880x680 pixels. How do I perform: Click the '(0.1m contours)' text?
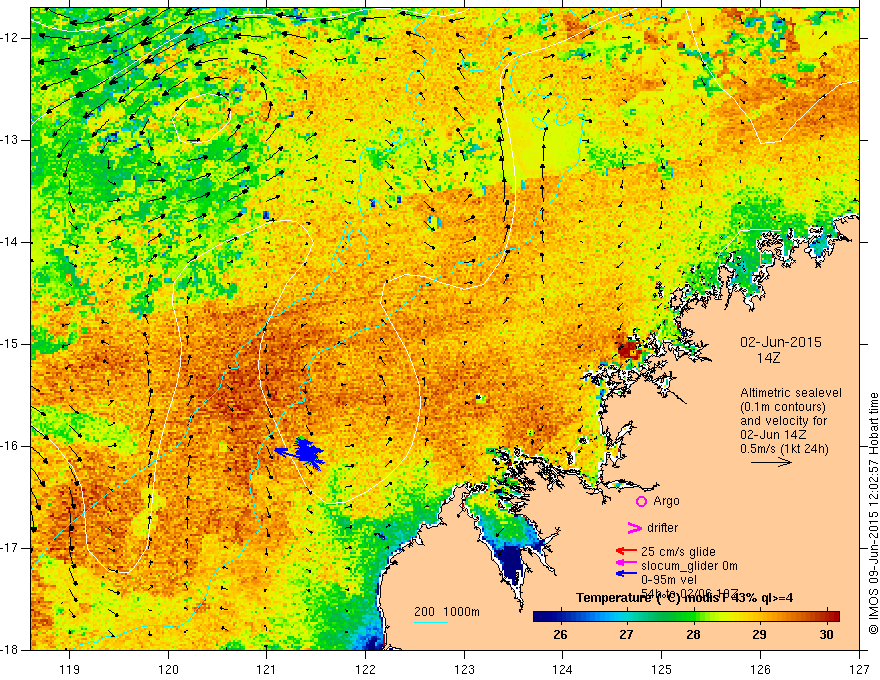coord(783,407)
